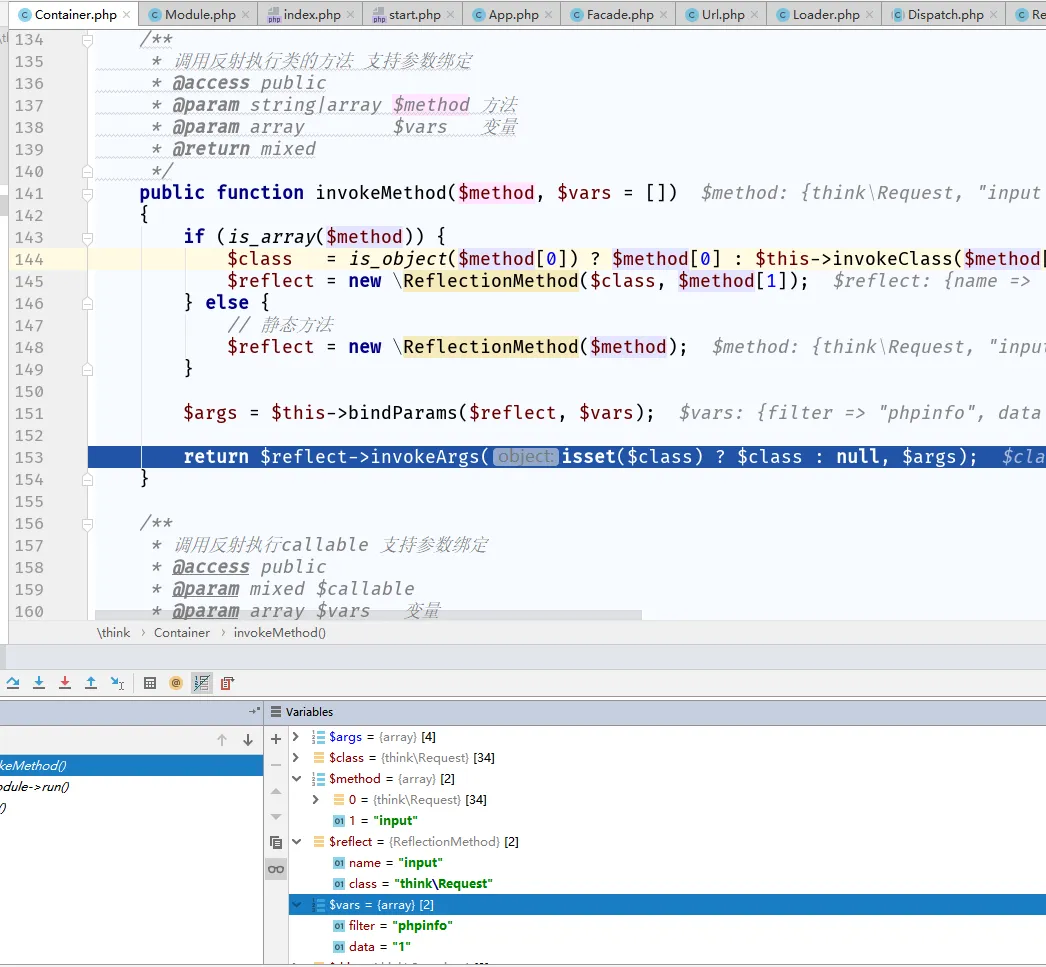Toggle the sort values alphabetically button

[202, 683]
